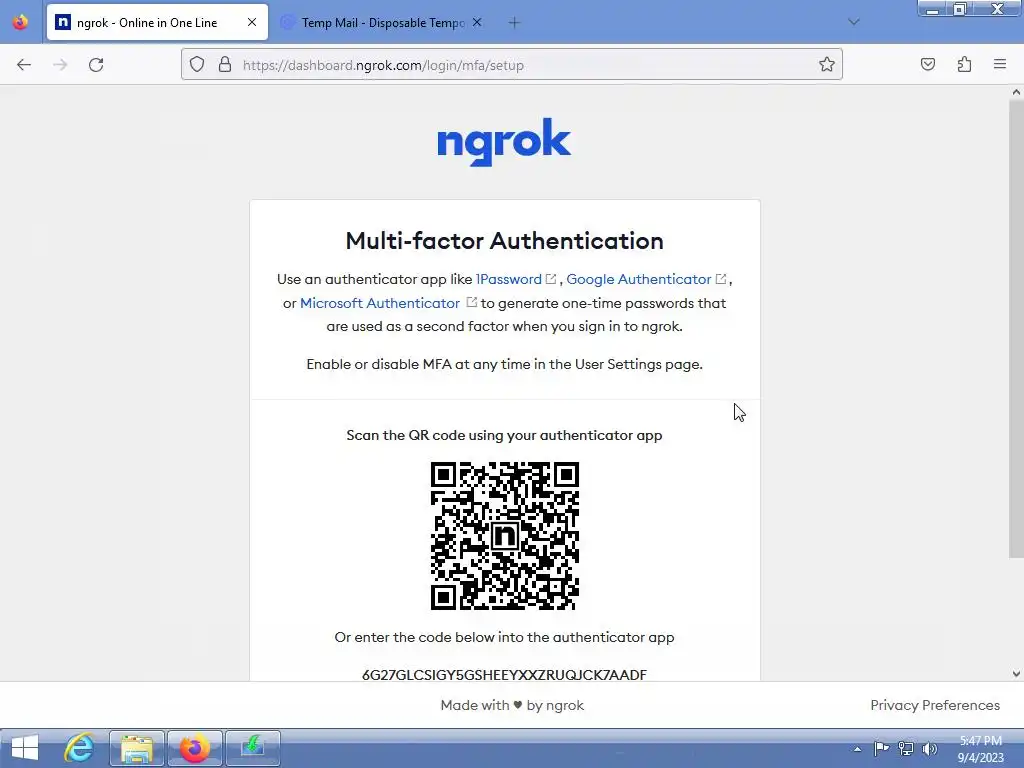Open the Google Authenticator link

tap(639, 280)
